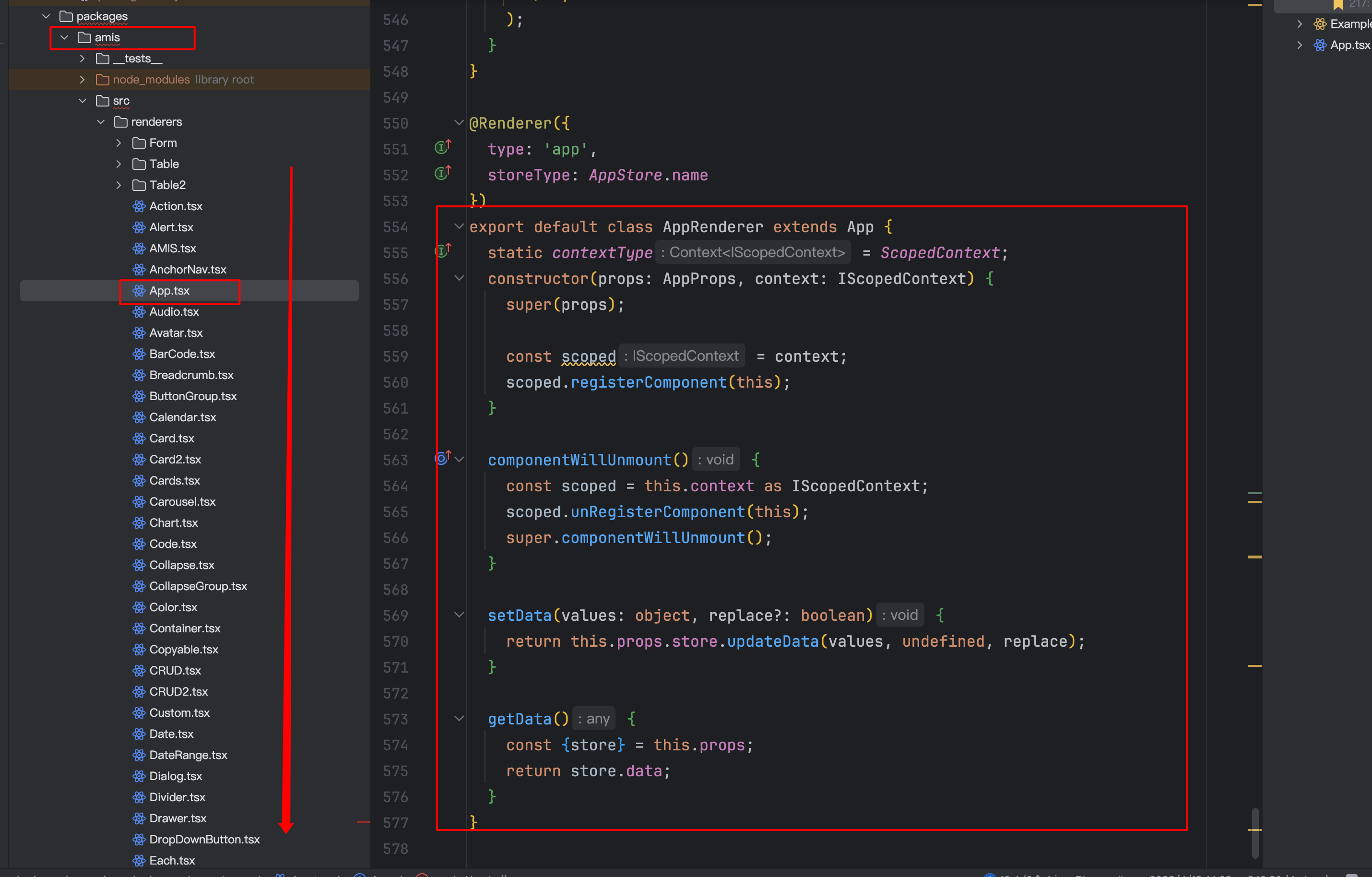1372x877 pixels.
Task: Collapse the packages folder chevron
Action: [46, 16]
